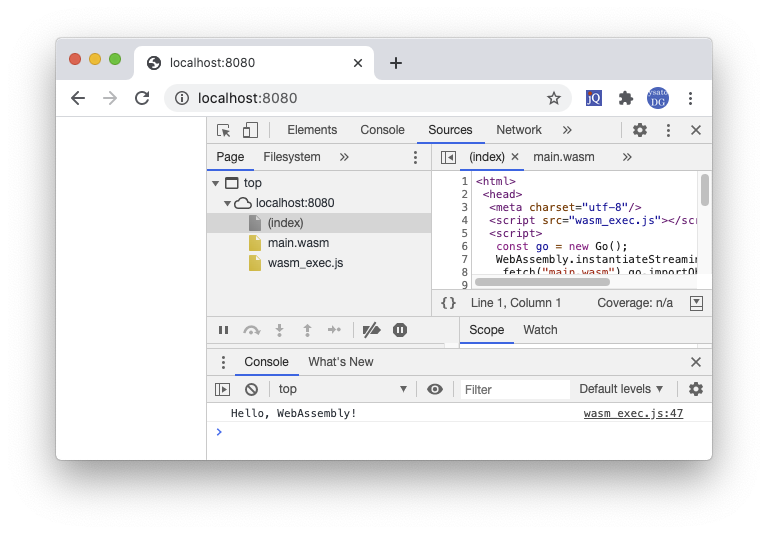
Task: Click the clear console icon
Action: point(252,389)
